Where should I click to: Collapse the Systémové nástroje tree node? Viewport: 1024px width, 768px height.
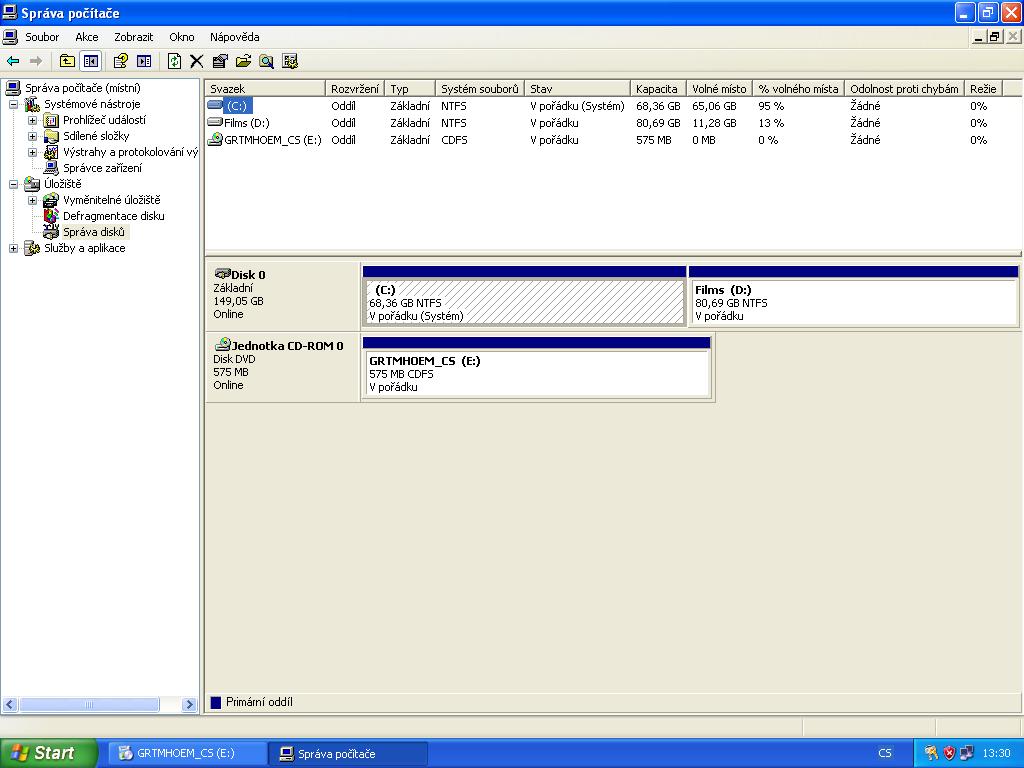tap(14, 104)
